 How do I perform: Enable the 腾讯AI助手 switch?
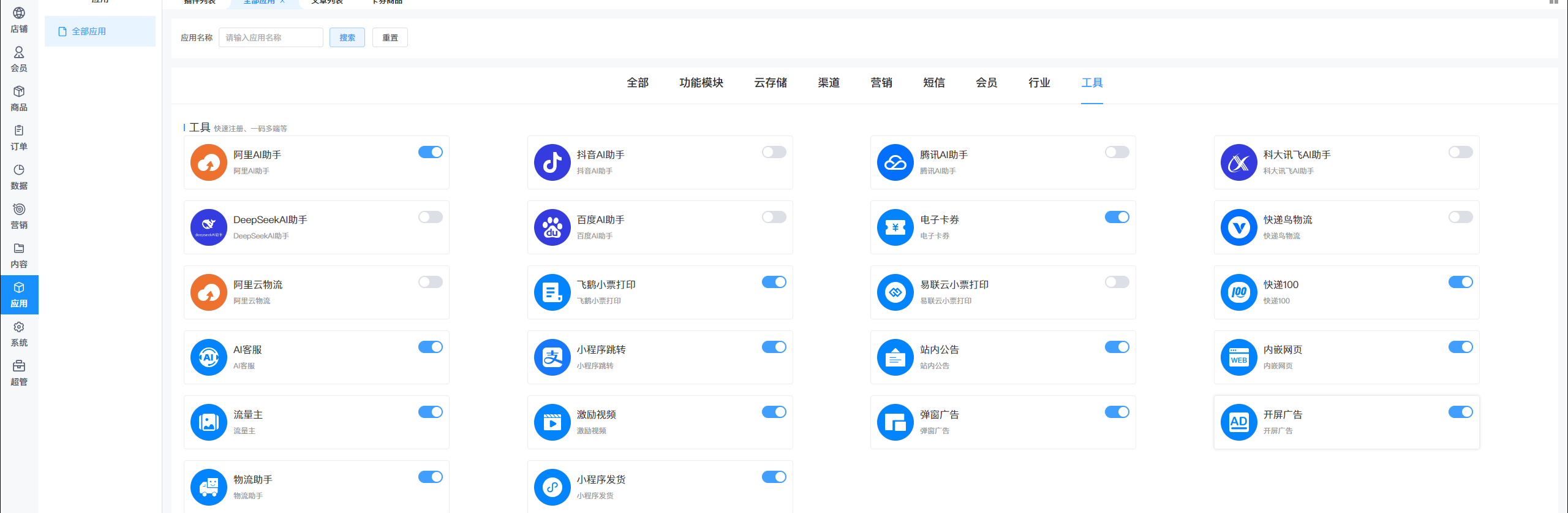[1117, 152]
